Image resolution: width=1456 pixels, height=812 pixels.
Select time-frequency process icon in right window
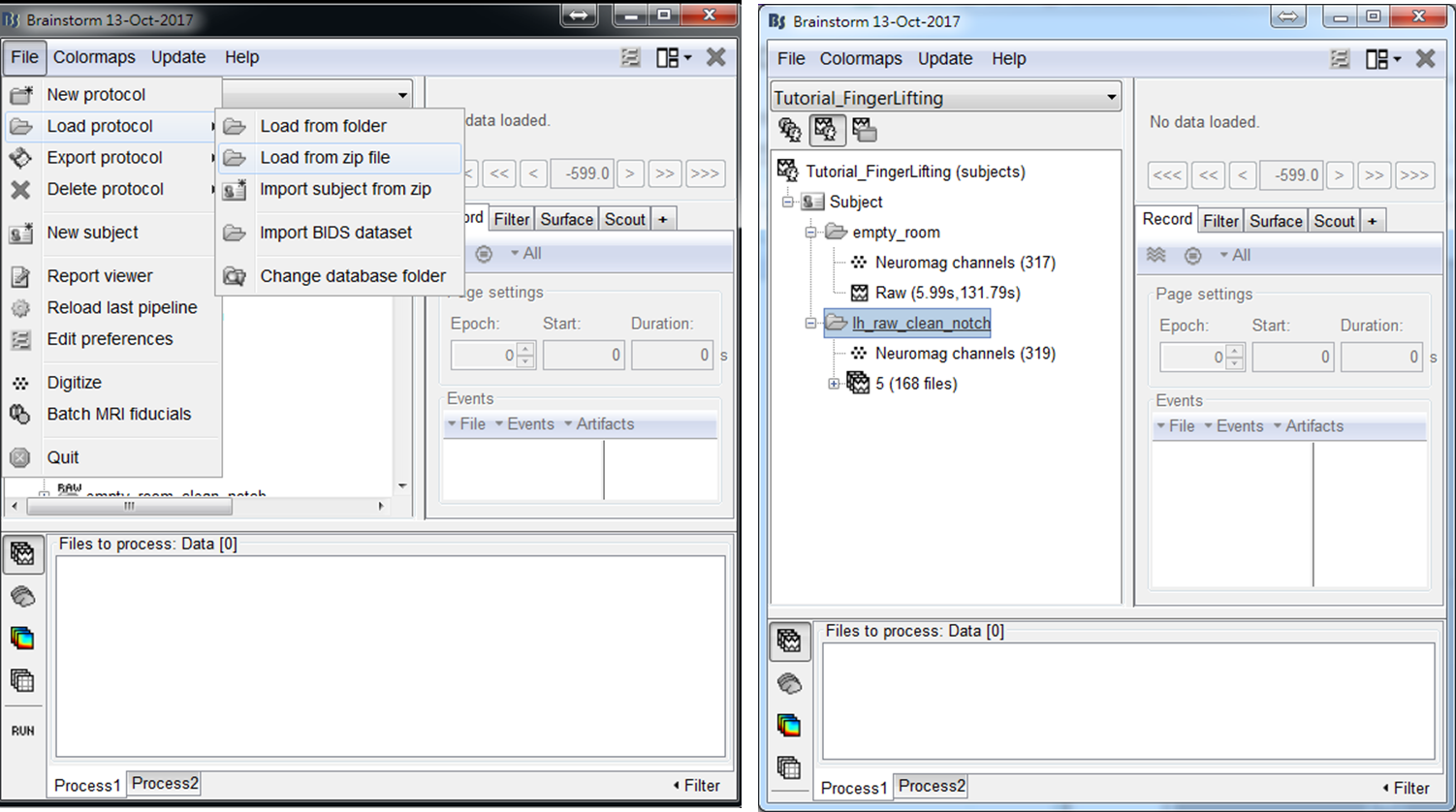point(789,726)
